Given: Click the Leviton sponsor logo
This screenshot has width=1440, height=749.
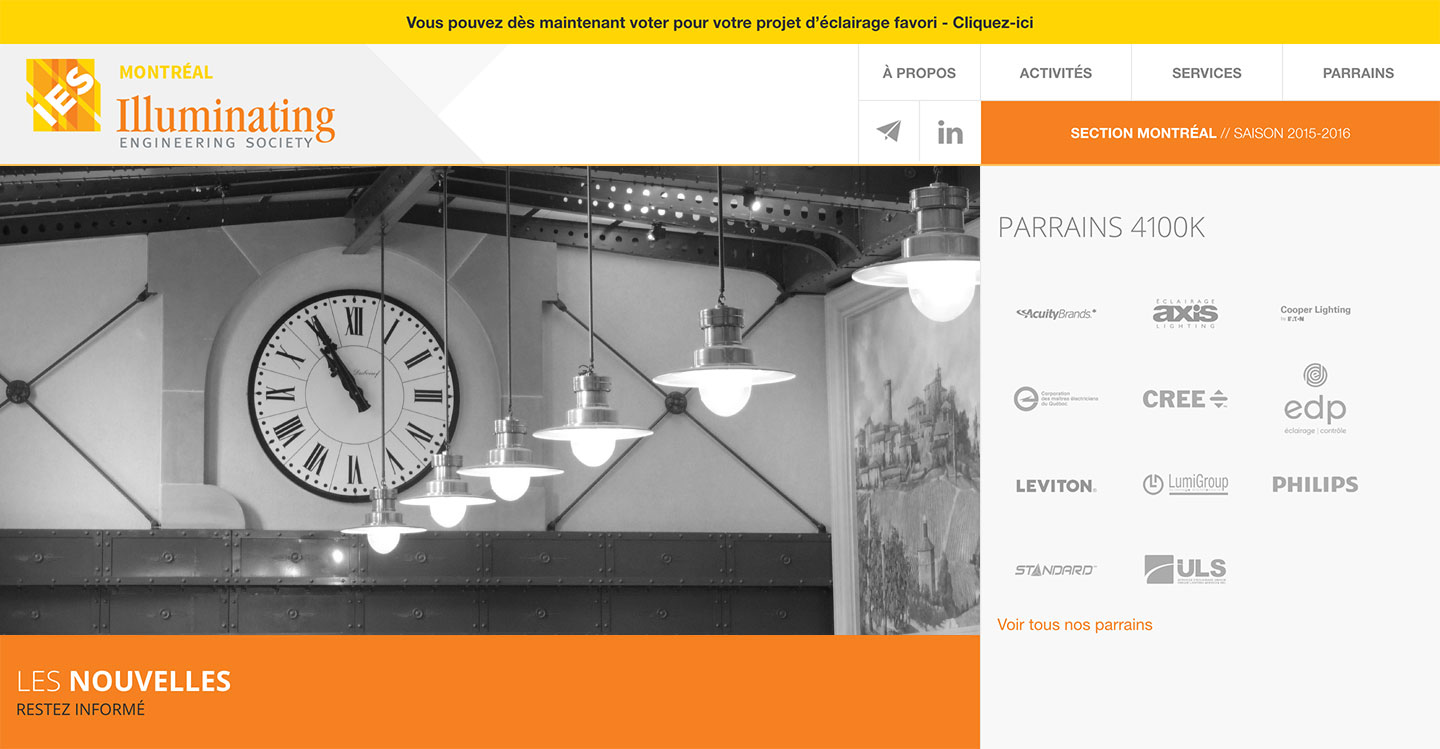Looking at the screenshot, I should (x=1056, y=486).
